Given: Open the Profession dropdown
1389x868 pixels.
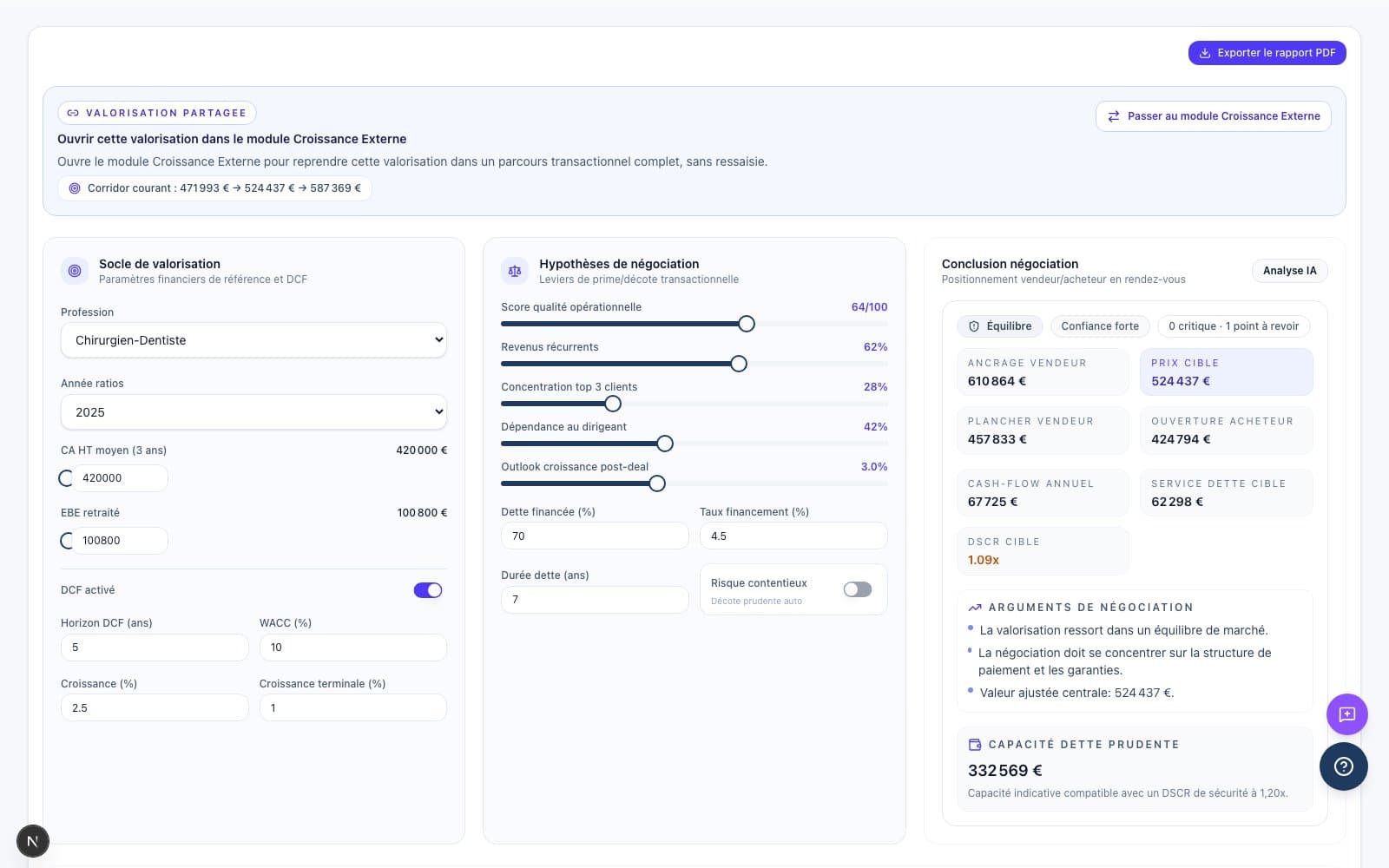Looking at the screenshot, I should [253, 340].
